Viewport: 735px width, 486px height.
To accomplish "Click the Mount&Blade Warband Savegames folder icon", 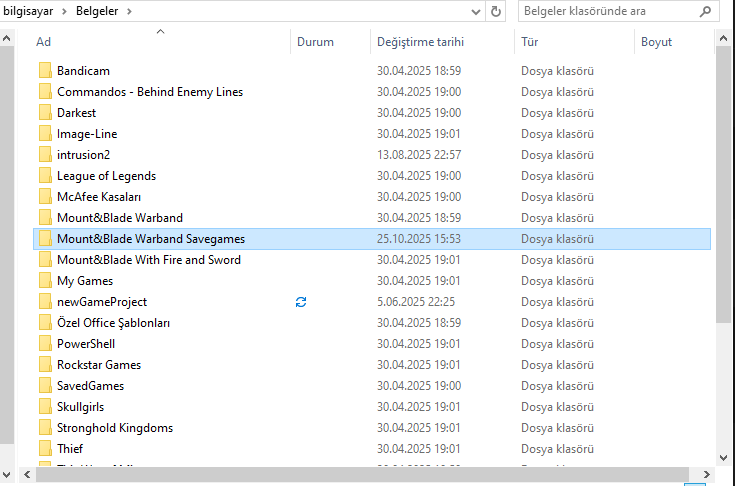I will 45,239.
